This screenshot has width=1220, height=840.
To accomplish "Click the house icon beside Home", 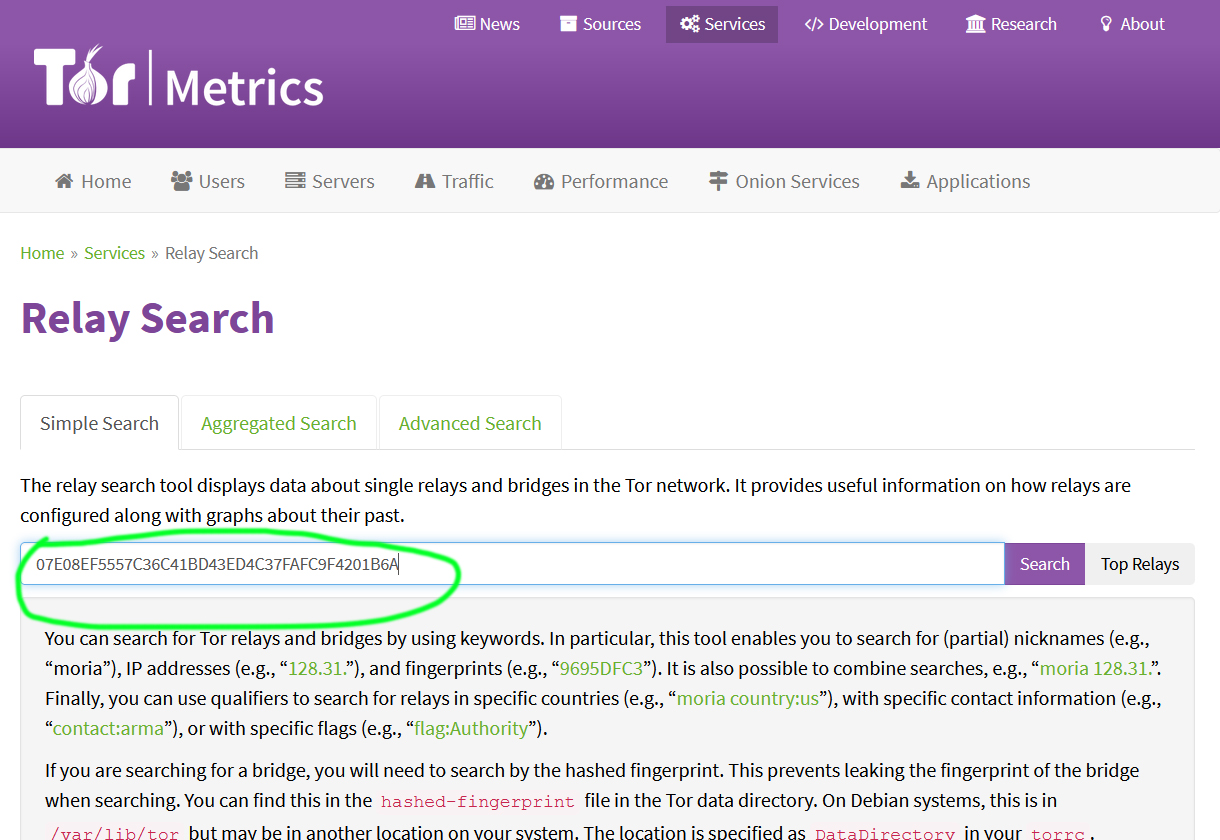I will click(x=64, y=181).
